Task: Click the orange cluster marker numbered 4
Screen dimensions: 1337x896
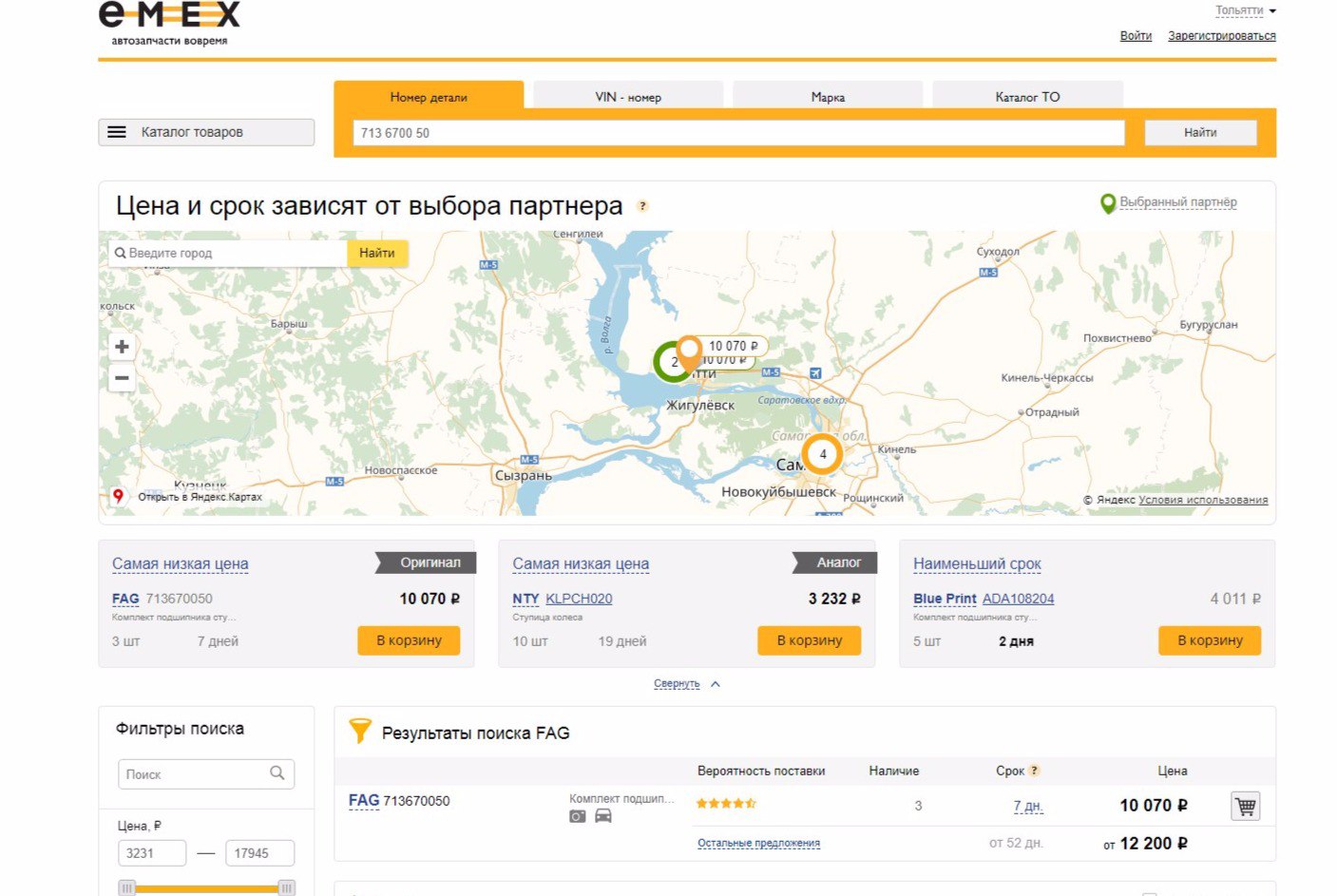Action: click(823, 454)
